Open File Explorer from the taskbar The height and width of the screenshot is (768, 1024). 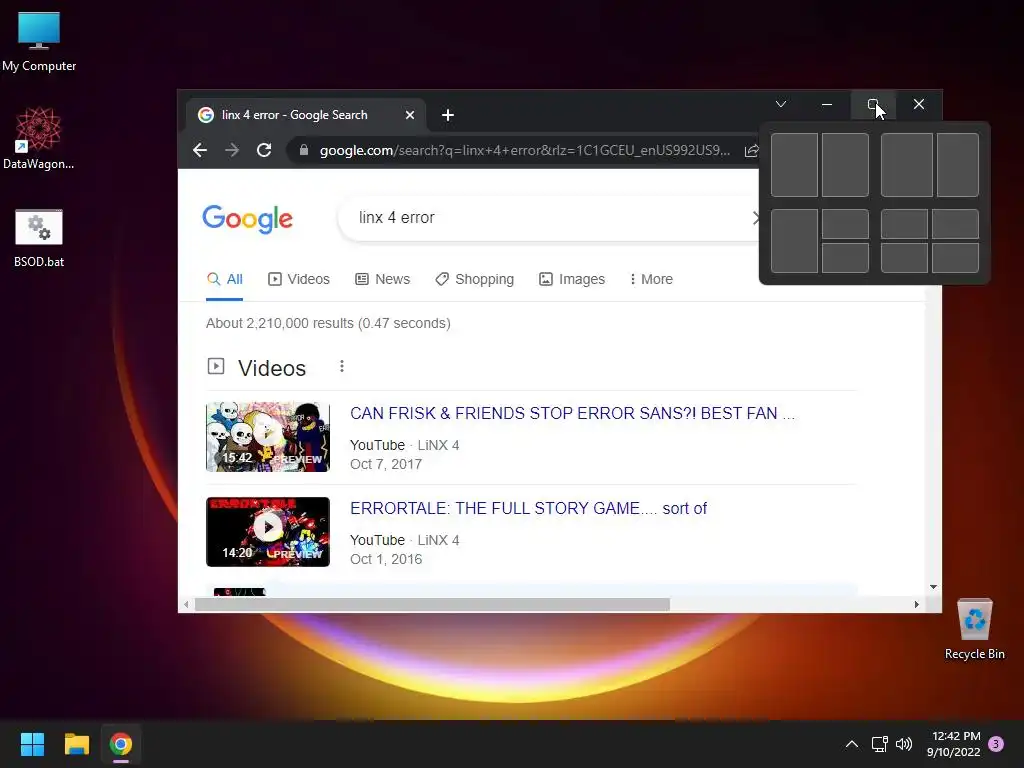click(76, 744)
